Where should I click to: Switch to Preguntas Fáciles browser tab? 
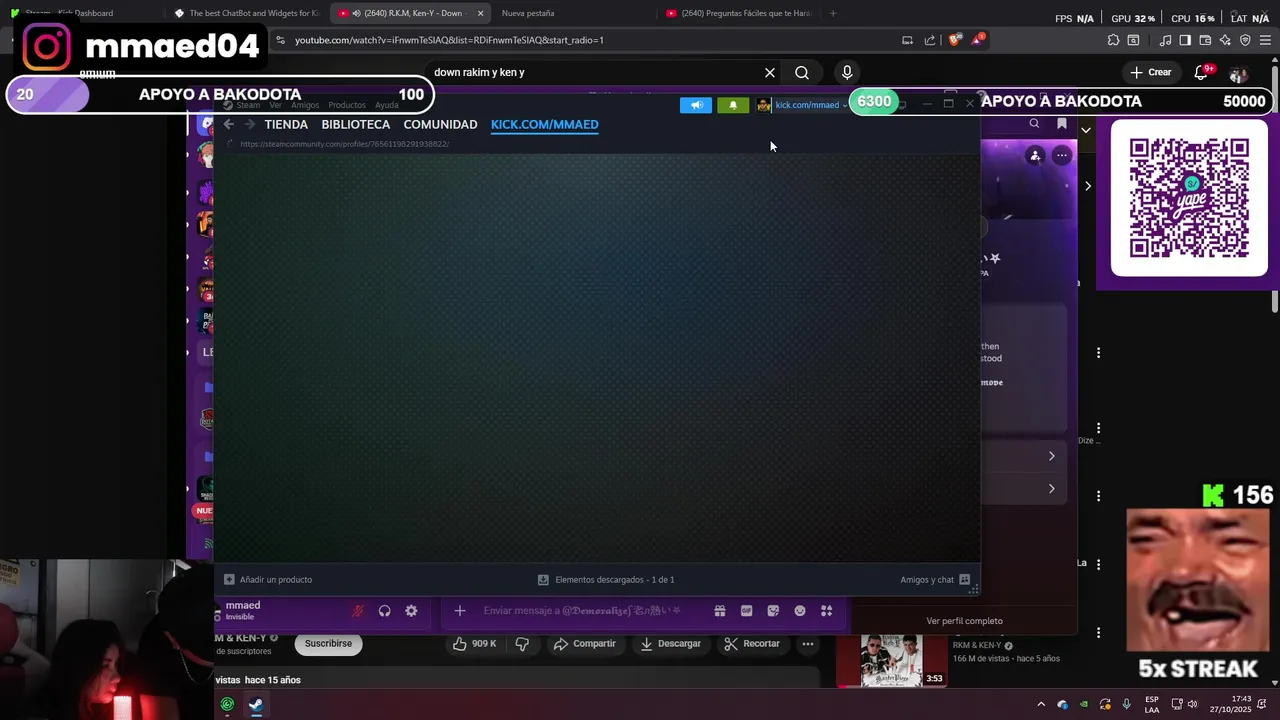tap(740, 13)
